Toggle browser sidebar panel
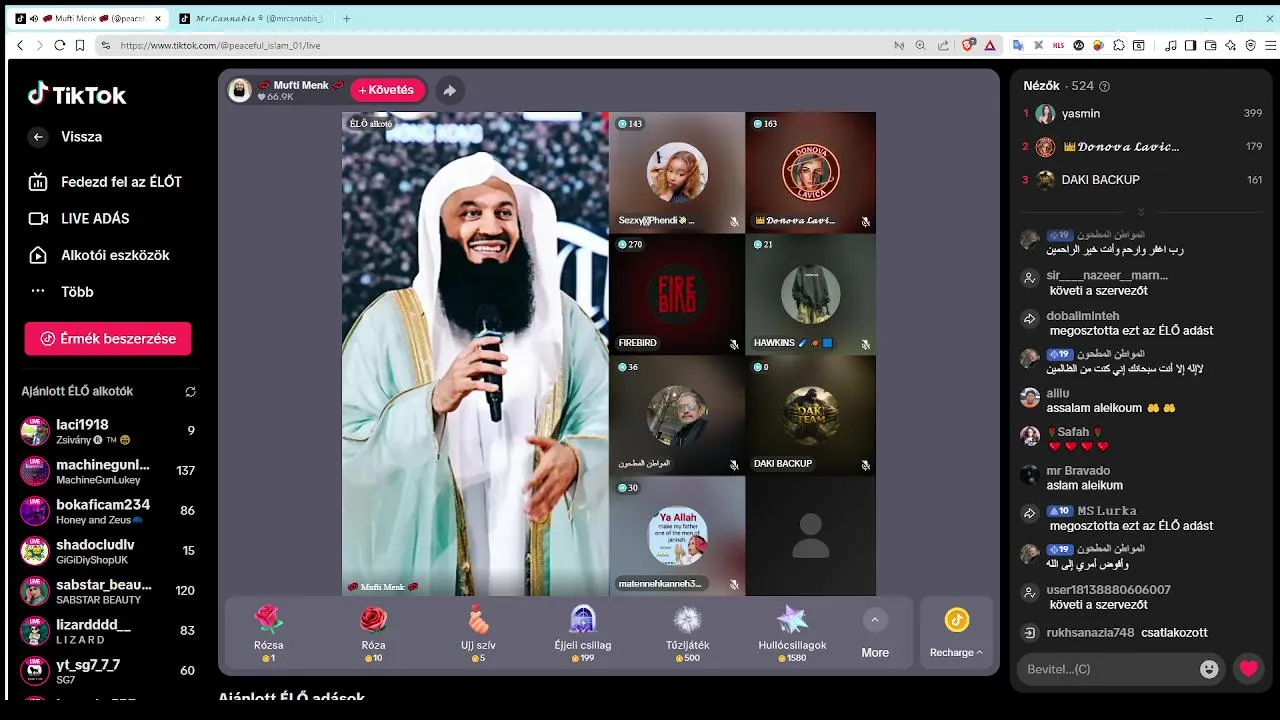The height and width of the screenshot is (720, 1280). coord(1190,45)
